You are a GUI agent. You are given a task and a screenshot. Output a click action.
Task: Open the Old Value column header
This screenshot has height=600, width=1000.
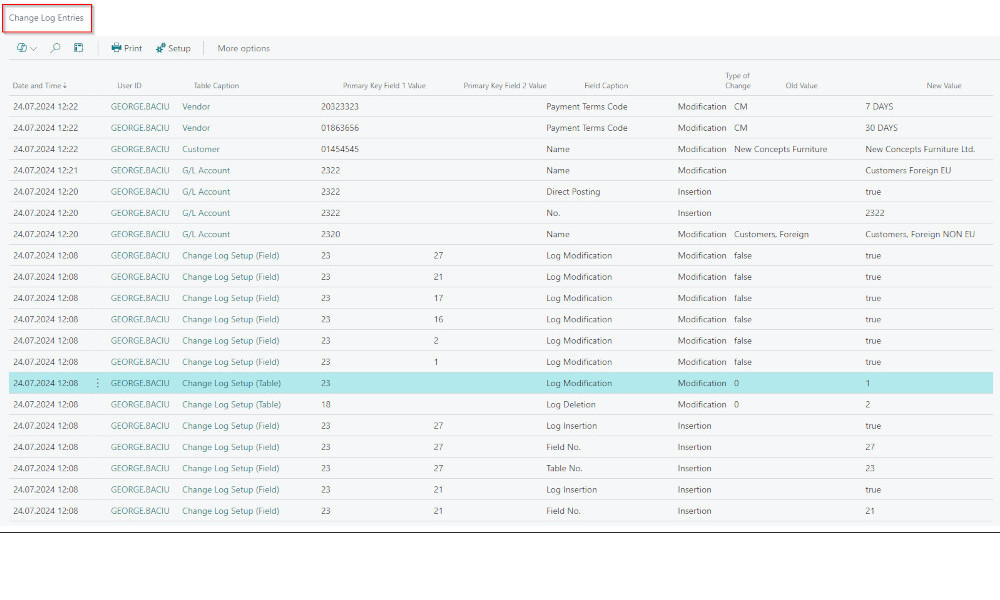[802, 85]
